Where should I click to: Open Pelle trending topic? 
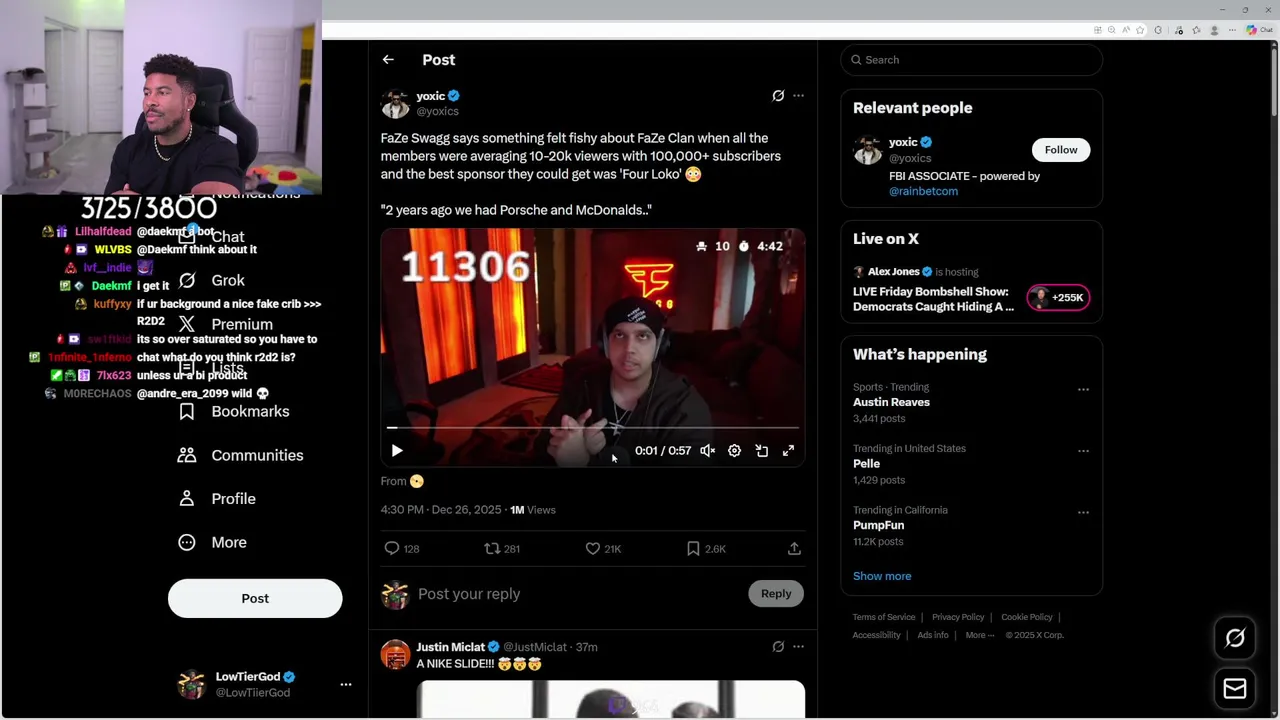coord(866,464)
